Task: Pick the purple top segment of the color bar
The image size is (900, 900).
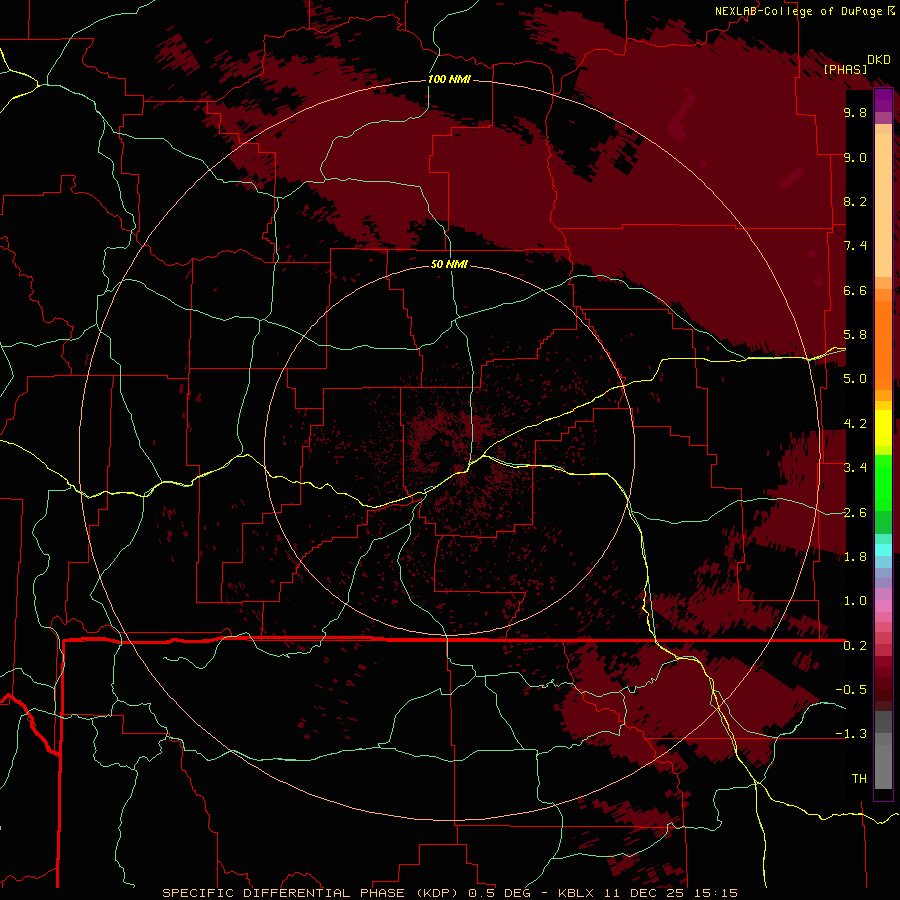Action: click(883, 100)
